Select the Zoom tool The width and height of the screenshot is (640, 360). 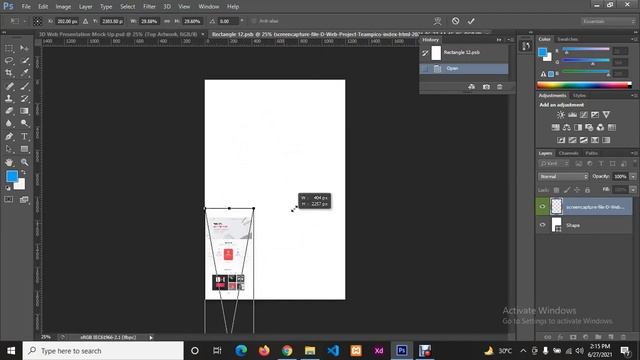click(x=24, y=162)
